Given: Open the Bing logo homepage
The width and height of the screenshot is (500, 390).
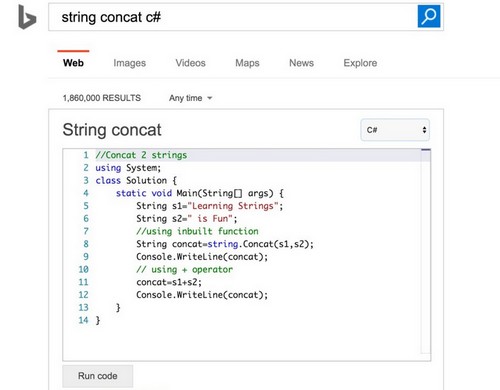Looking at the screenshot, I should point(27,17).
